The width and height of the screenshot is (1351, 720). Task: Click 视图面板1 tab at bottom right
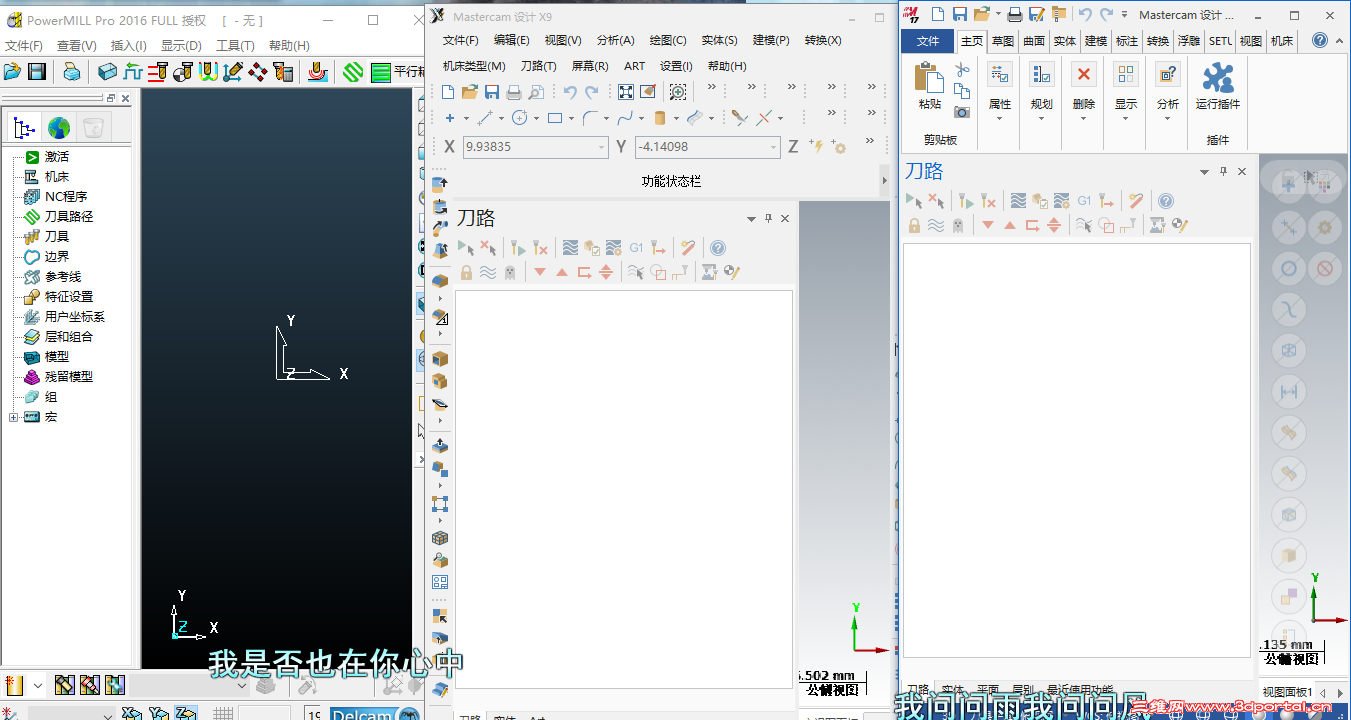[1287, 692]
